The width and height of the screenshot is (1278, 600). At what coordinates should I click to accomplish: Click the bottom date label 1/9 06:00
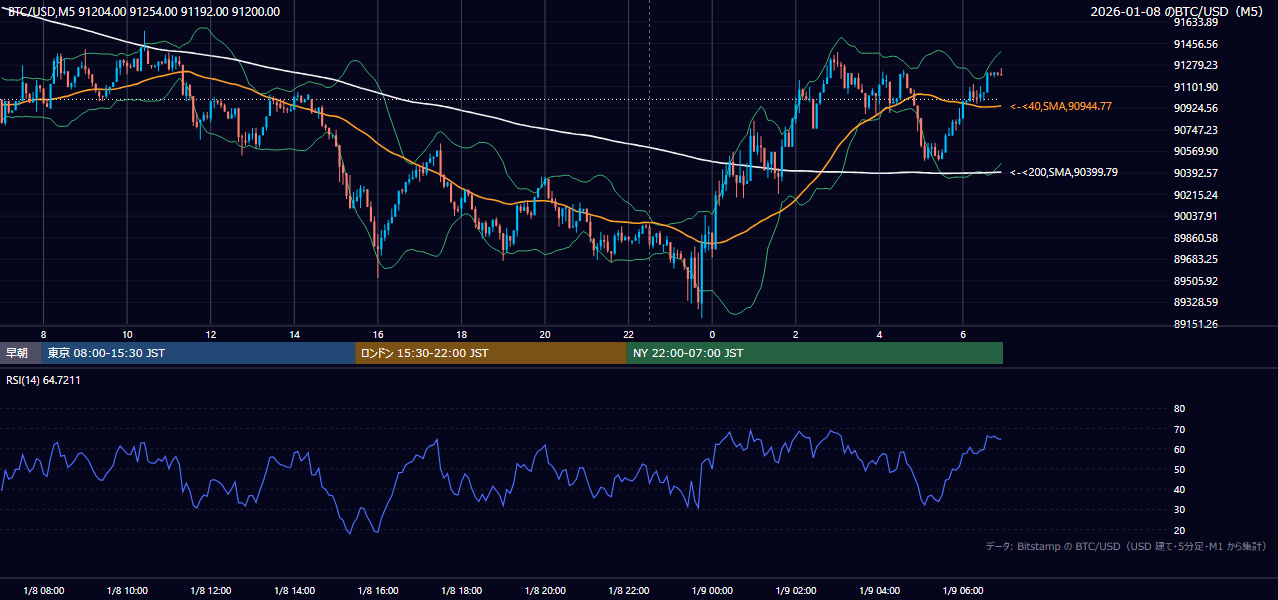tap(963, 591)
